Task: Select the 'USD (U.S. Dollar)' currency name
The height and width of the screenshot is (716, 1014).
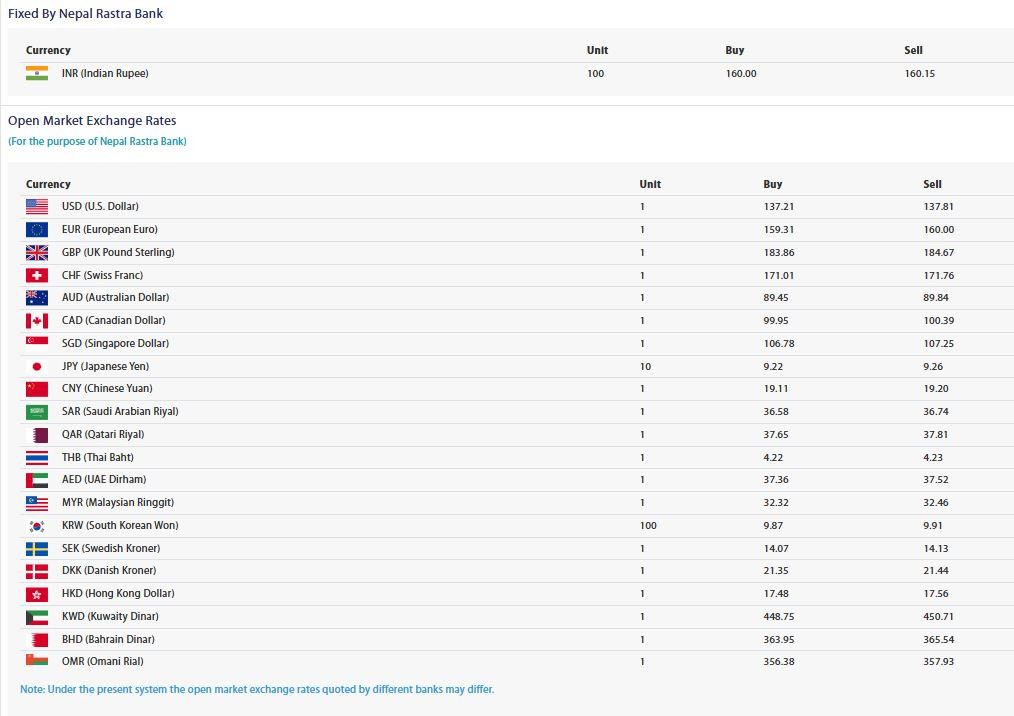Action: coord(100,206)
